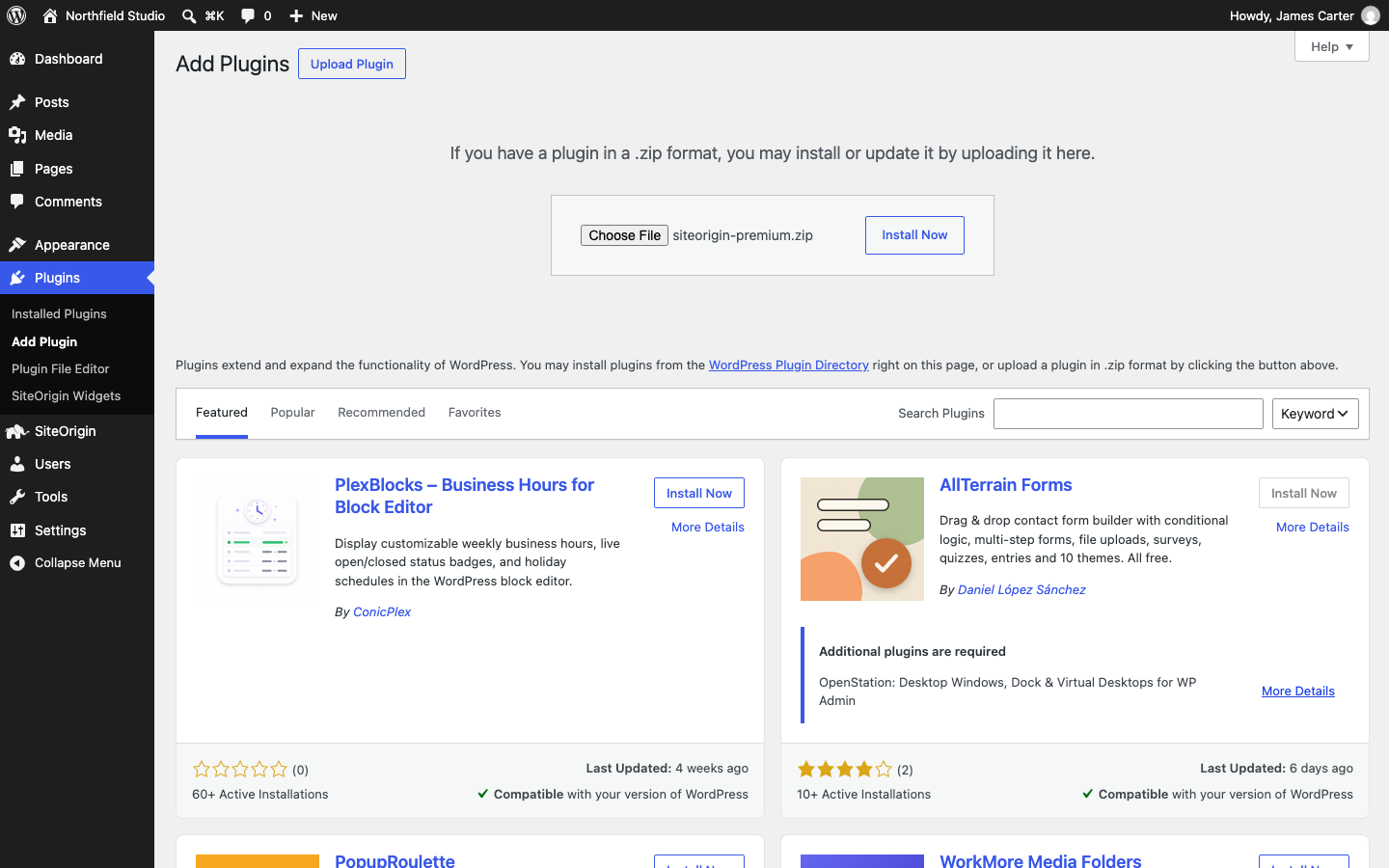Click the New content plus icon
1389x868 pixels.
[296, 15]
